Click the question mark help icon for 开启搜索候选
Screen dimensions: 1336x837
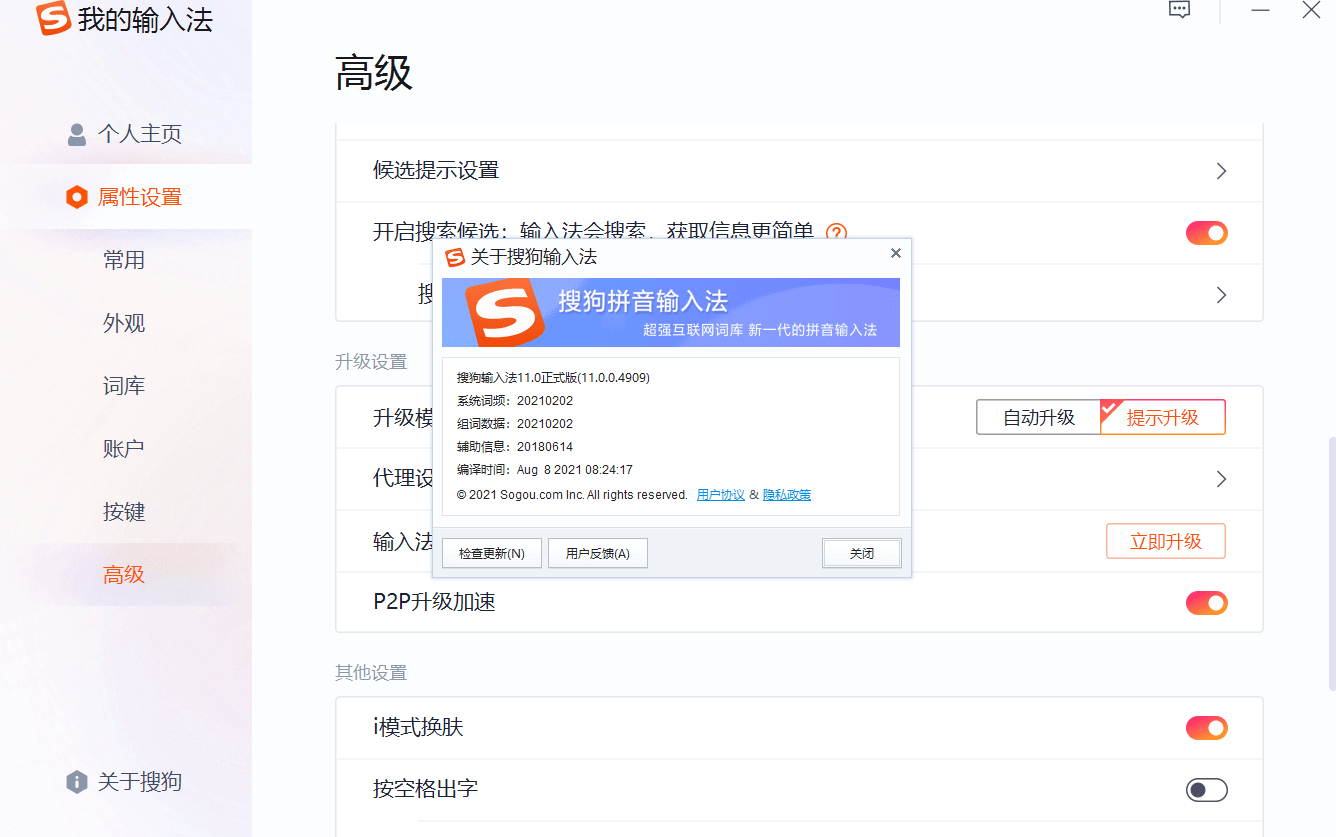(836, 233)
